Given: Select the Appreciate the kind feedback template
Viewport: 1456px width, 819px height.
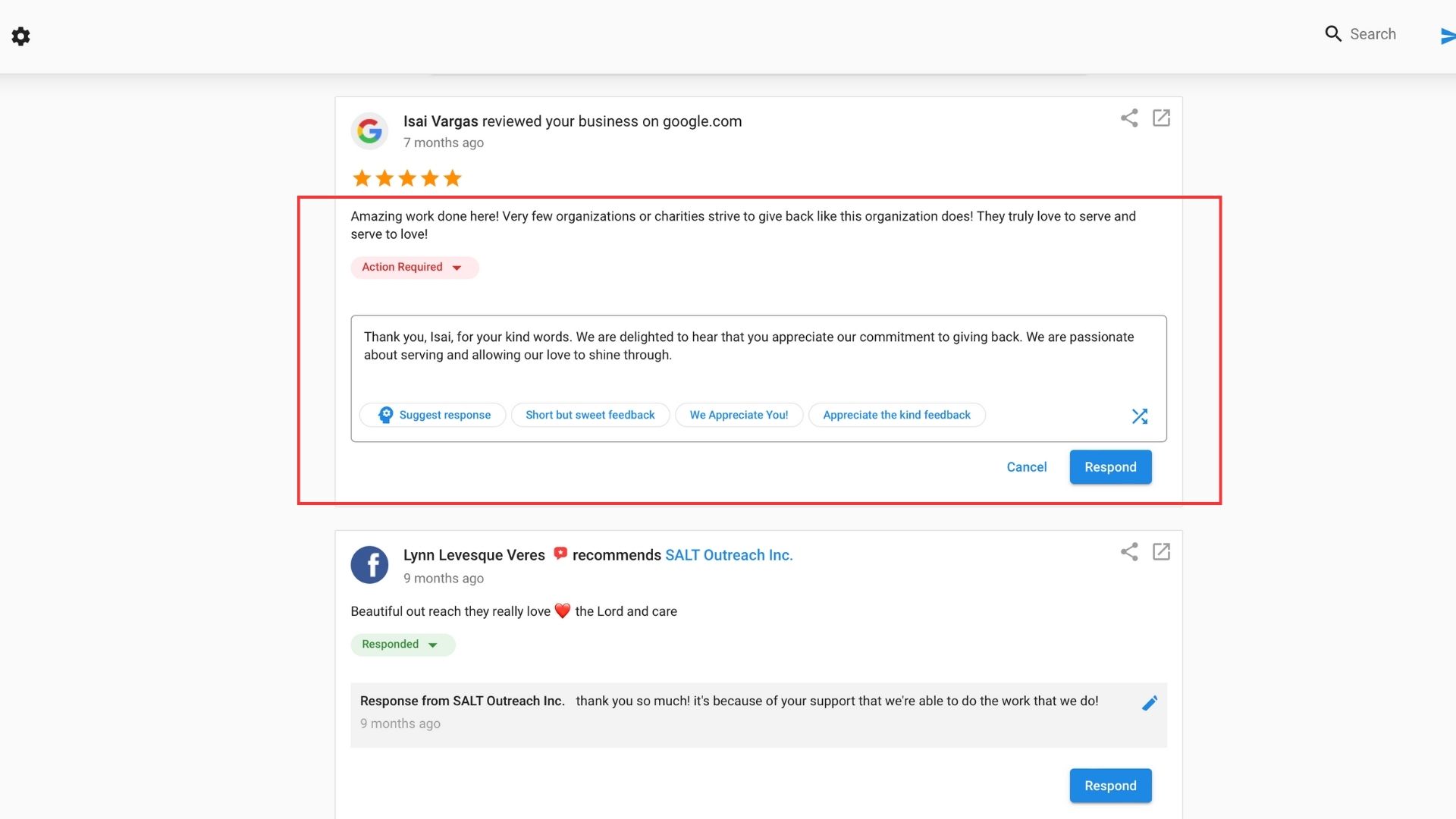Looking at the screenshot, I should click(x=896, y=415).
